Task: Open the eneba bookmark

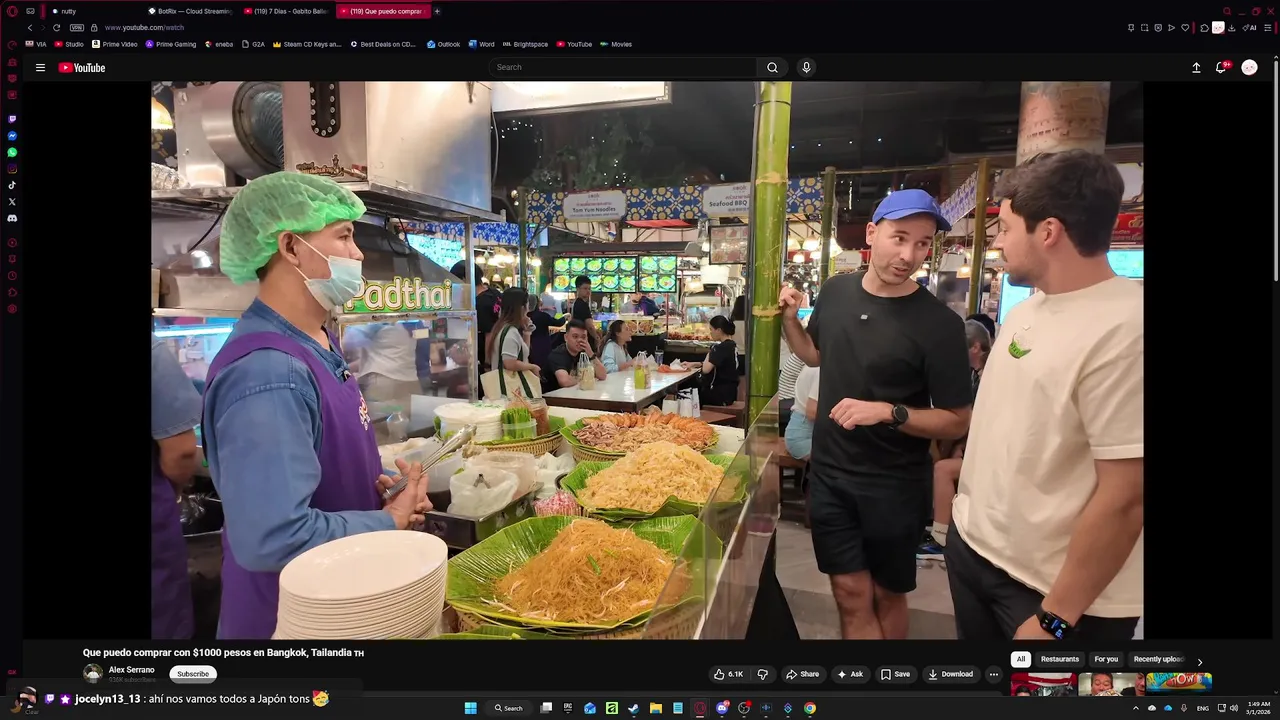Action: coord(219,44)
